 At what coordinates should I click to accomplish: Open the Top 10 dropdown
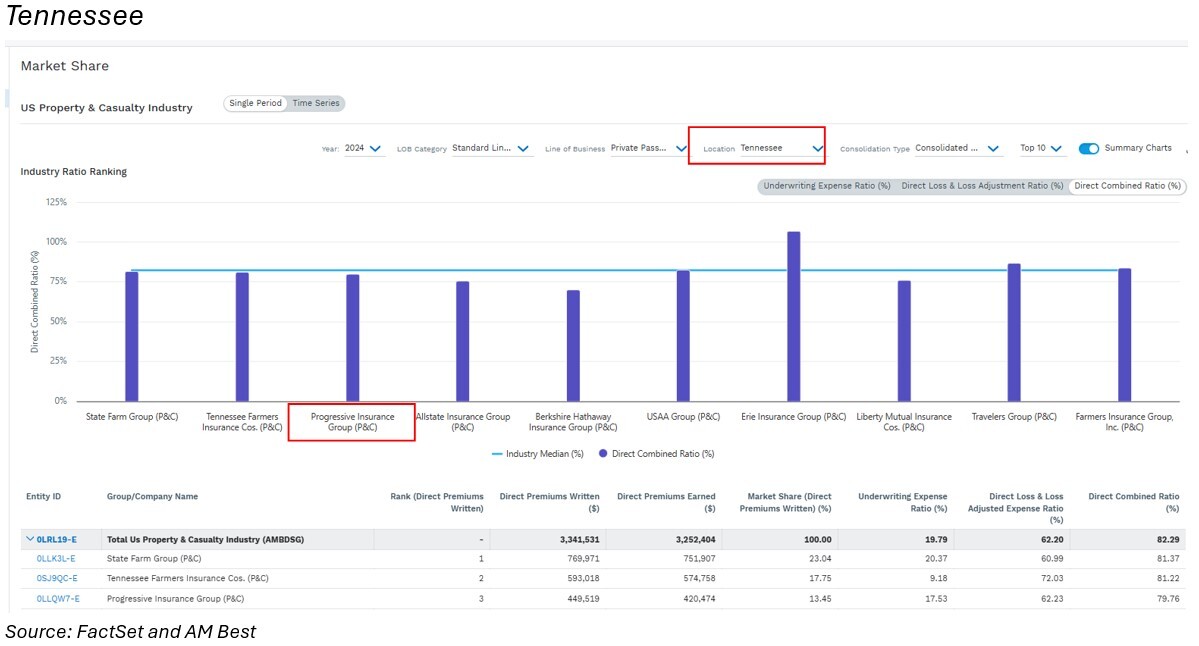1041,149
